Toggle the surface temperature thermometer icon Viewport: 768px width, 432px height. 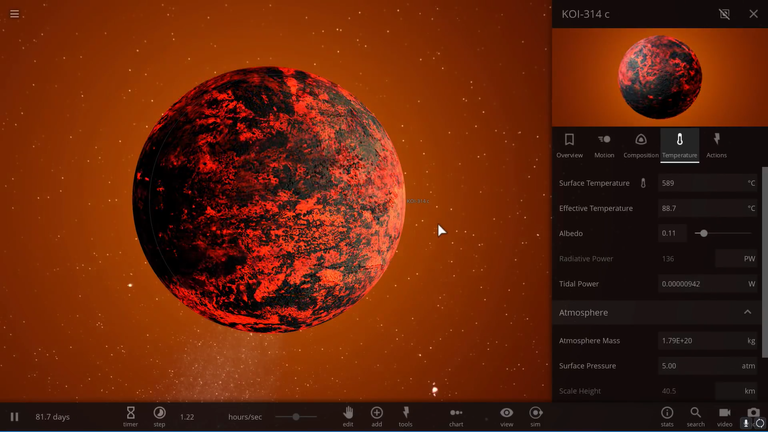(643, 184)
